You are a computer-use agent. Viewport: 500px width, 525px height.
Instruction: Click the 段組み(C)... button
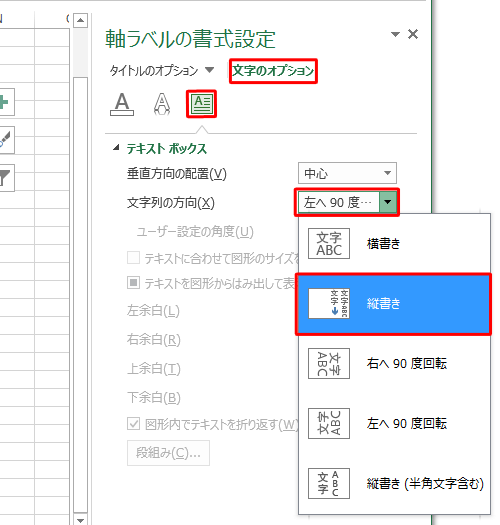[x=168, y=453]
